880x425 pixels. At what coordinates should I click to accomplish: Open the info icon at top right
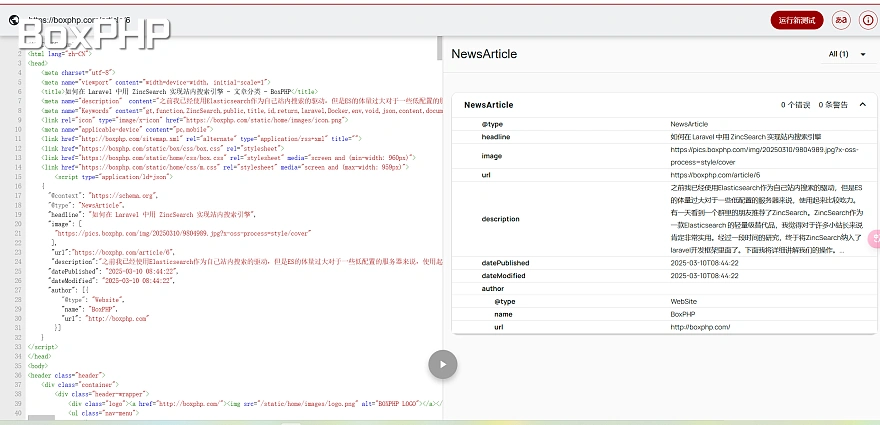coord(867,20)
